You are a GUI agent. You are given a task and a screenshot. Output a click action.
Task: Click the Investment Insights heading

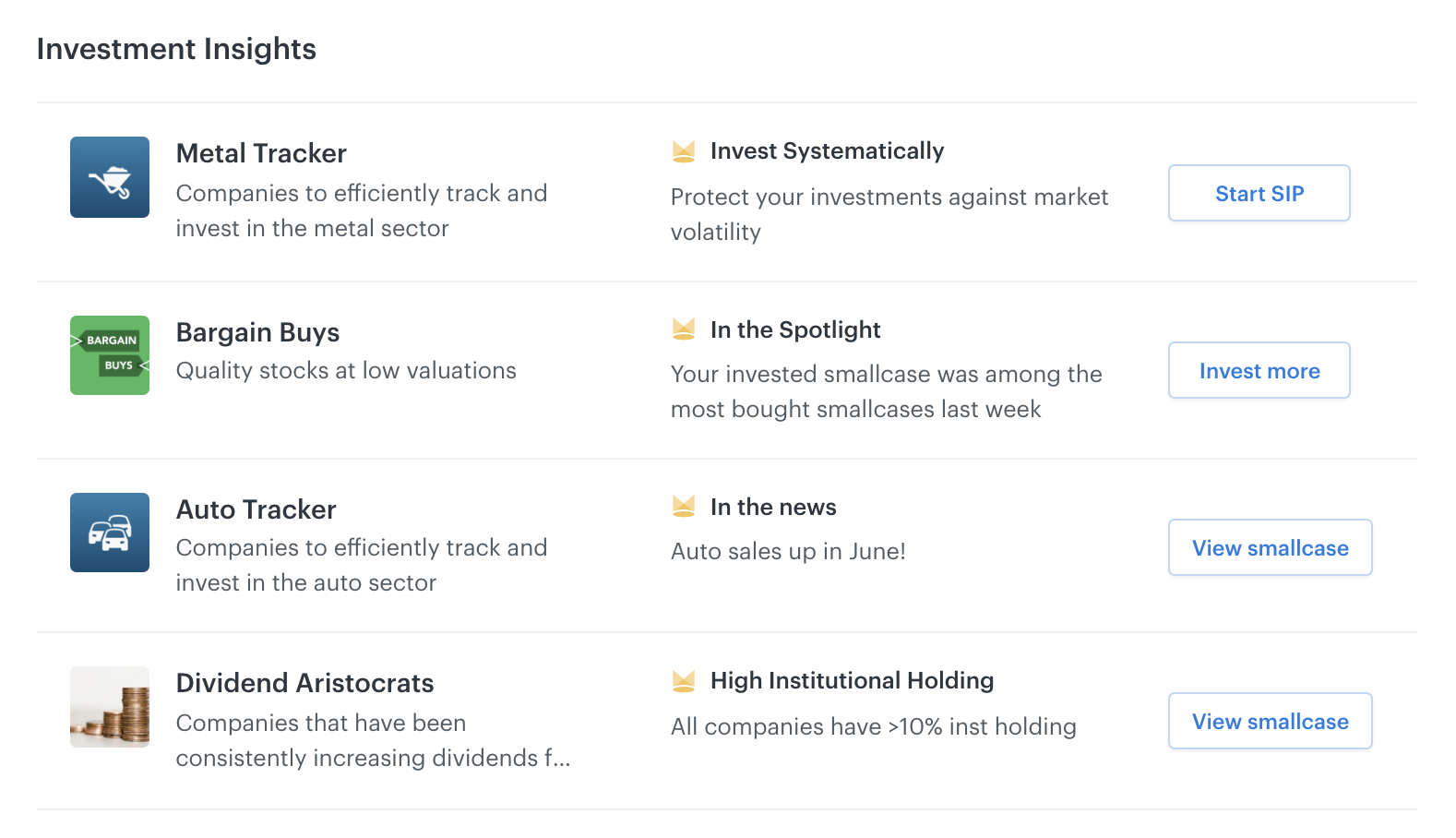click(176, 49)
